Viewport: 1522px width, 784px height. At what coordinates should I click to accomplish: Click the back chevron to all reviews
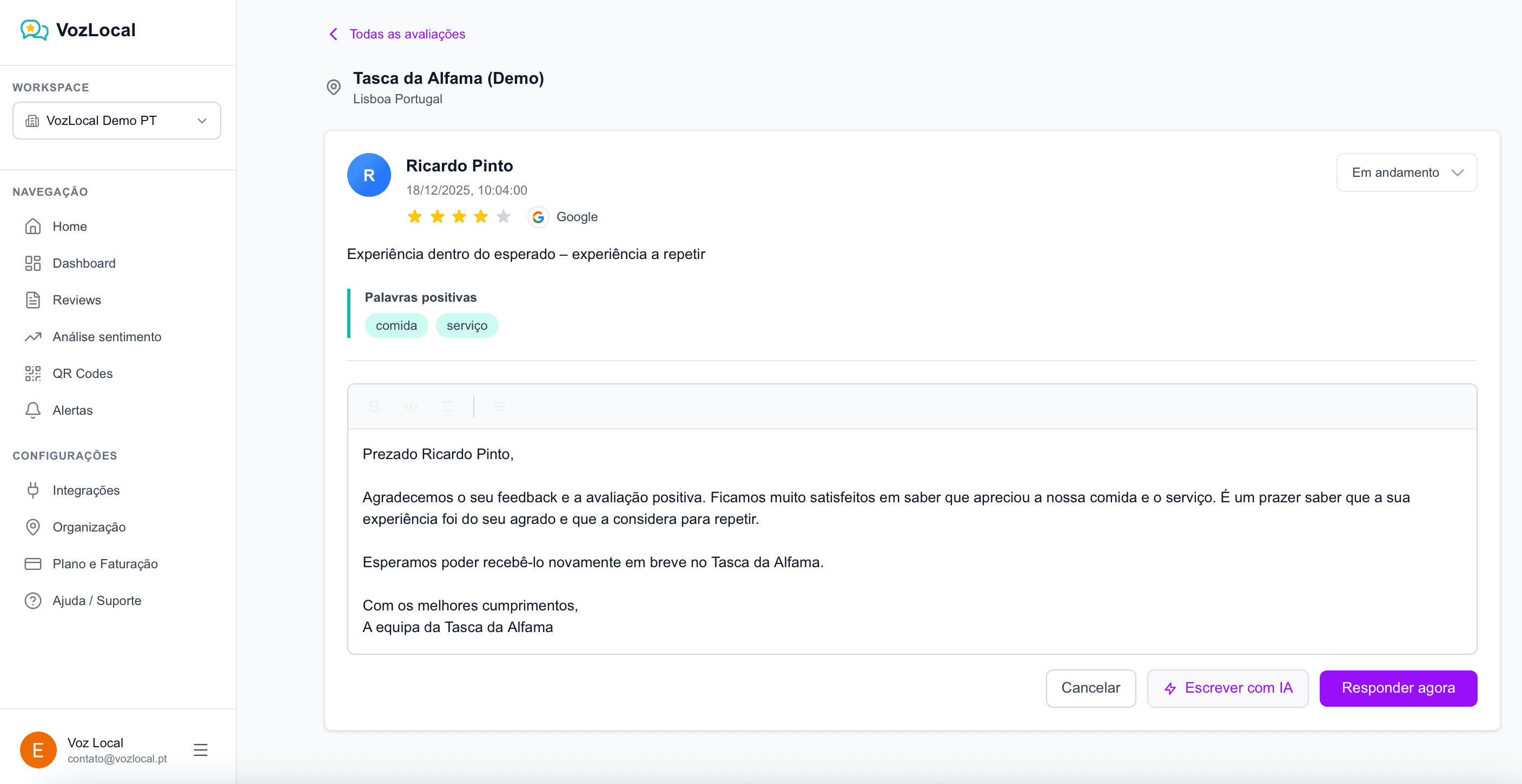tap(334, 34)
